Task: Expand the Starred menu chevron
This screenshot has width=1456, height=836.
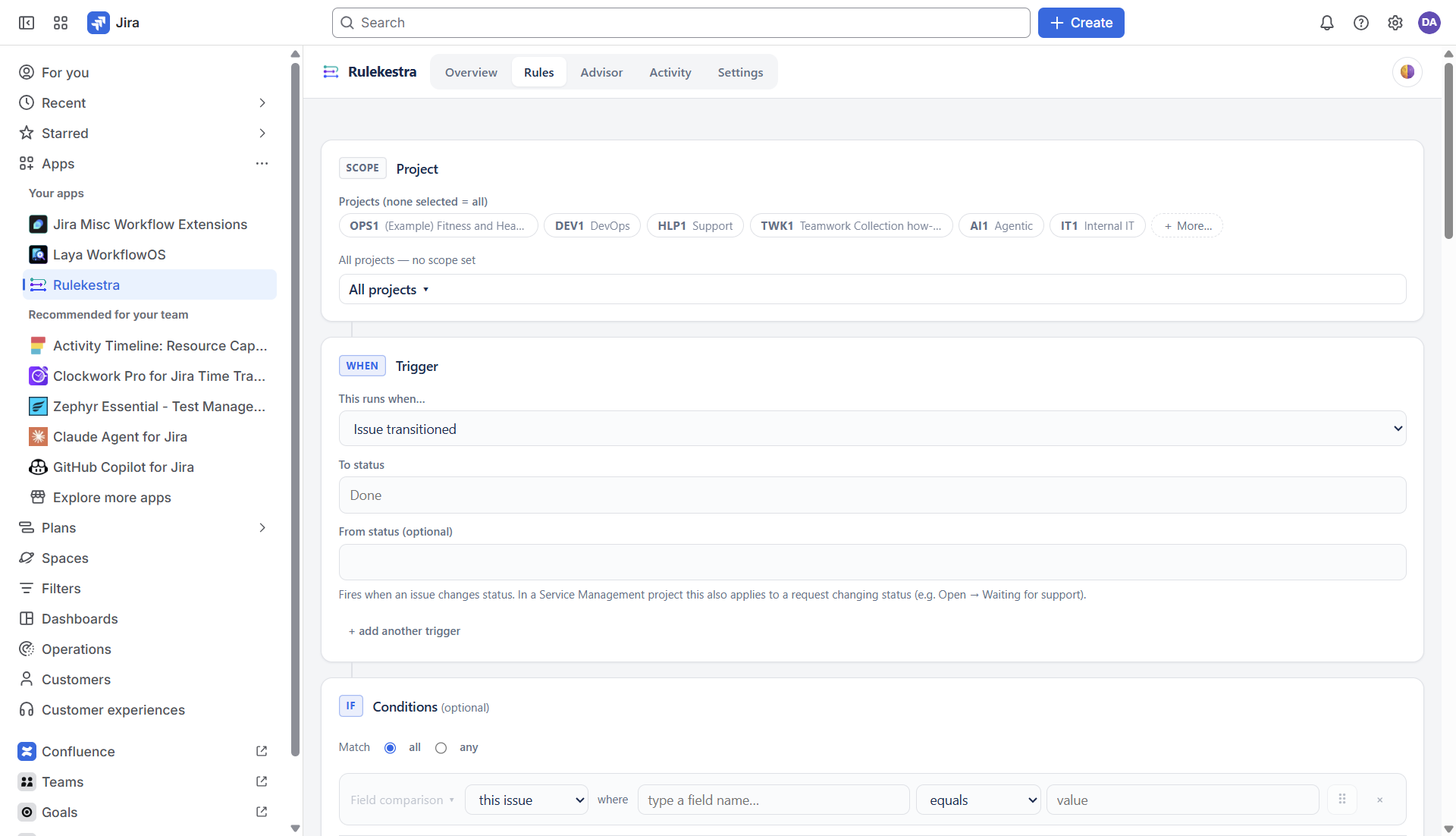Action: [x=262, y=134]
